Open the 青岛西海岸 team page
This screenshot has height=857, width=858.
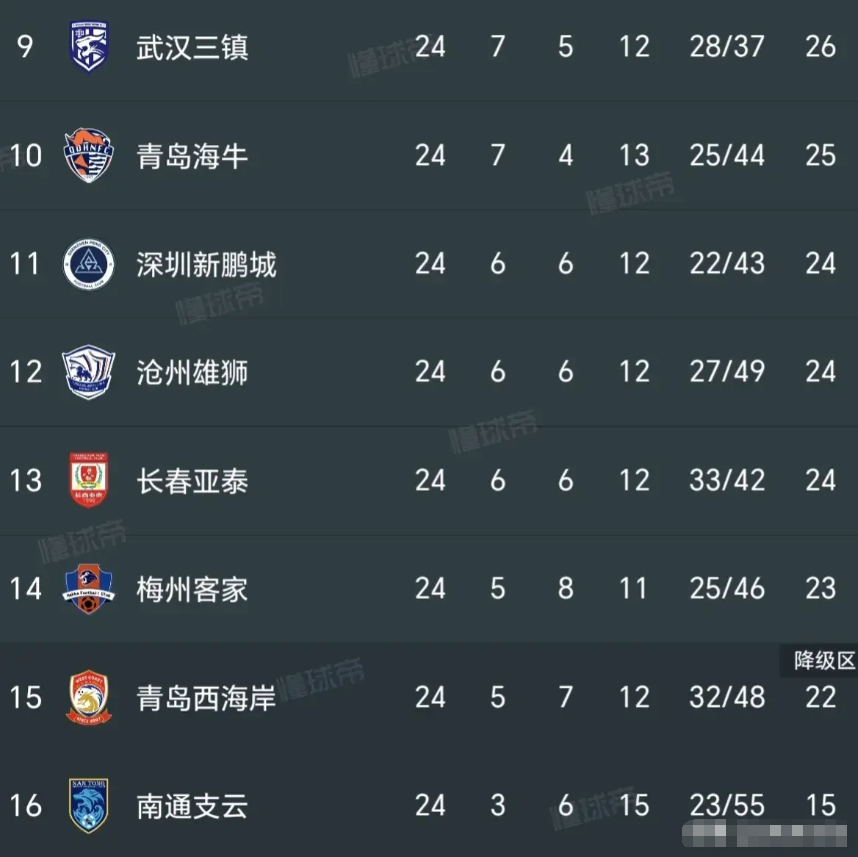206,698
